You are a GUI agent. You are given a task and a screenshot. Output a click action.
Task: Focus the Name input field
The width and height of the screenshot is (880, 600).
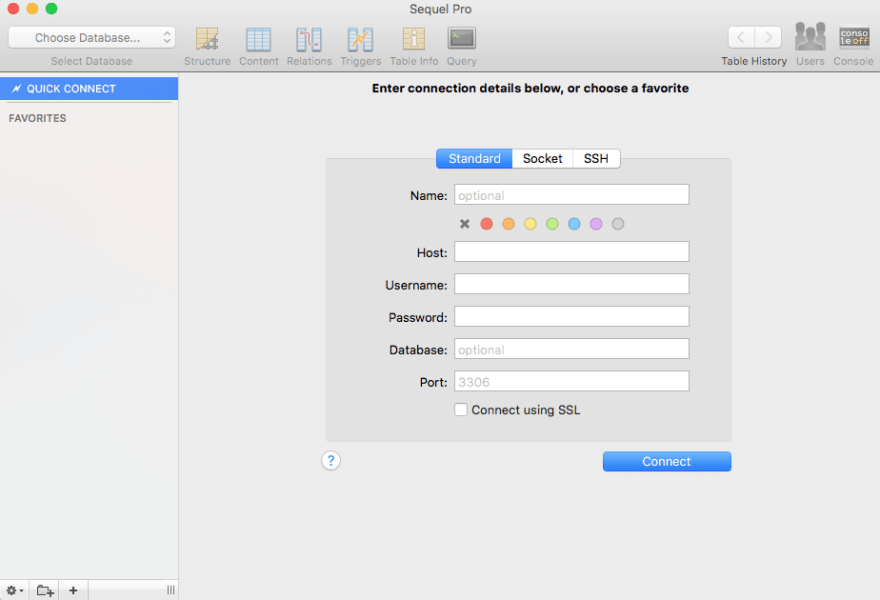pyautogui.click(x=571, y=195)
